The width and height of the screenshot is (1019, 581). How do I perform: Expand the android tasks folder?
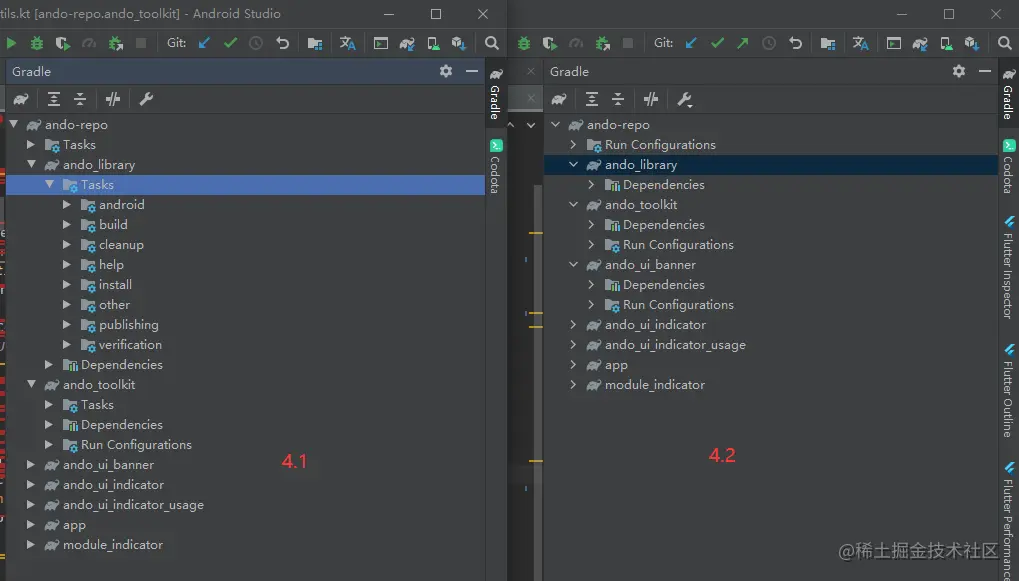[x=66, y=205]
